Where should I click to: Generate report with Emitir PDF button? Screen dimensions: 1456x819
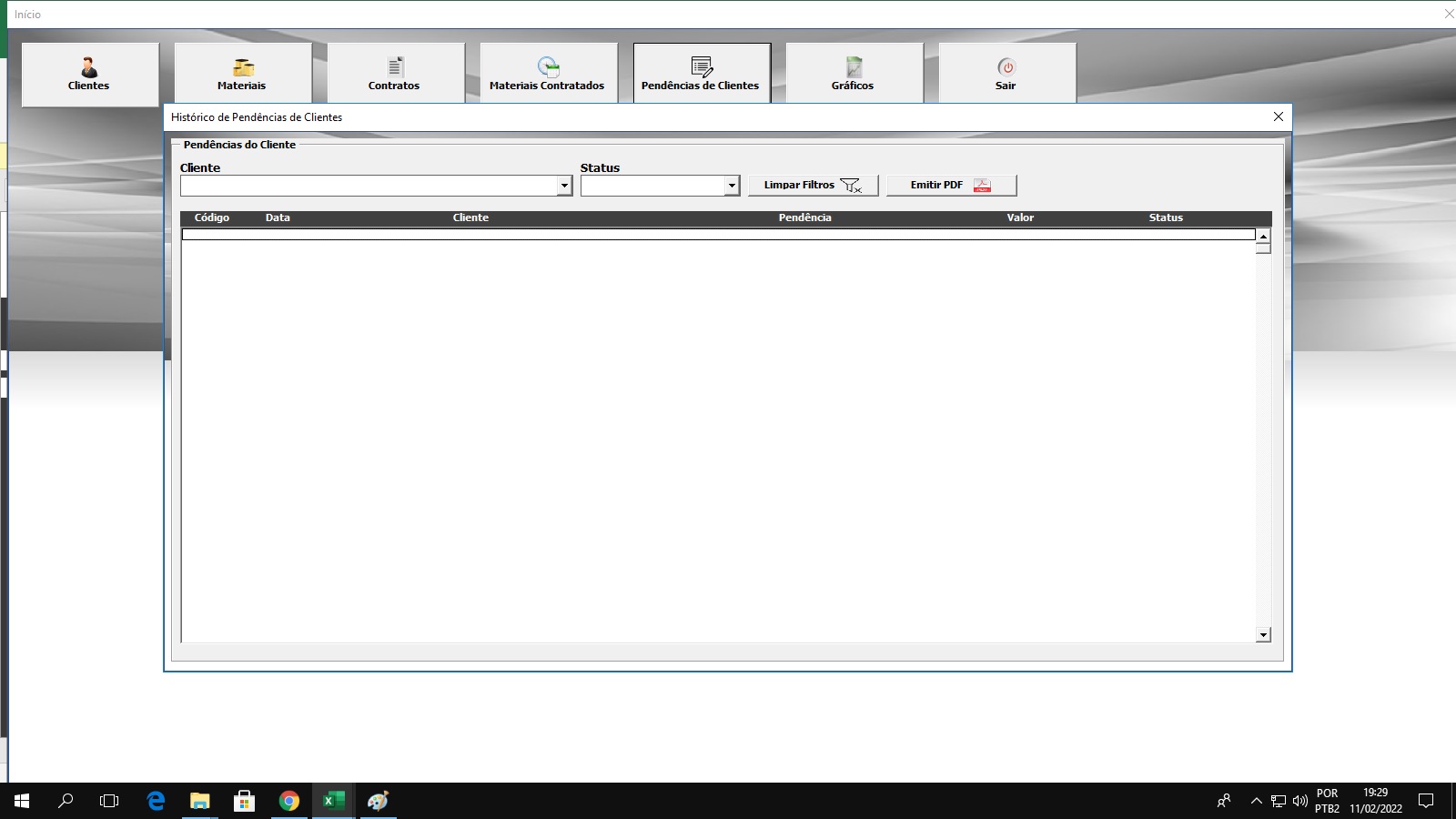click(x=952, y=186)
